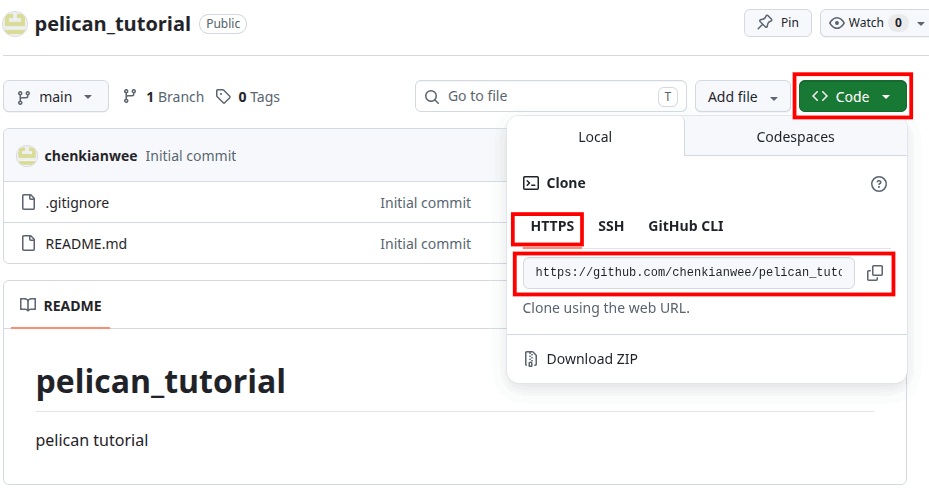The width and height of the screenshot is (929, 489).
Task: Click the repository owner avatar beside title
Action: pyautogui.click(x=15, y=24)
